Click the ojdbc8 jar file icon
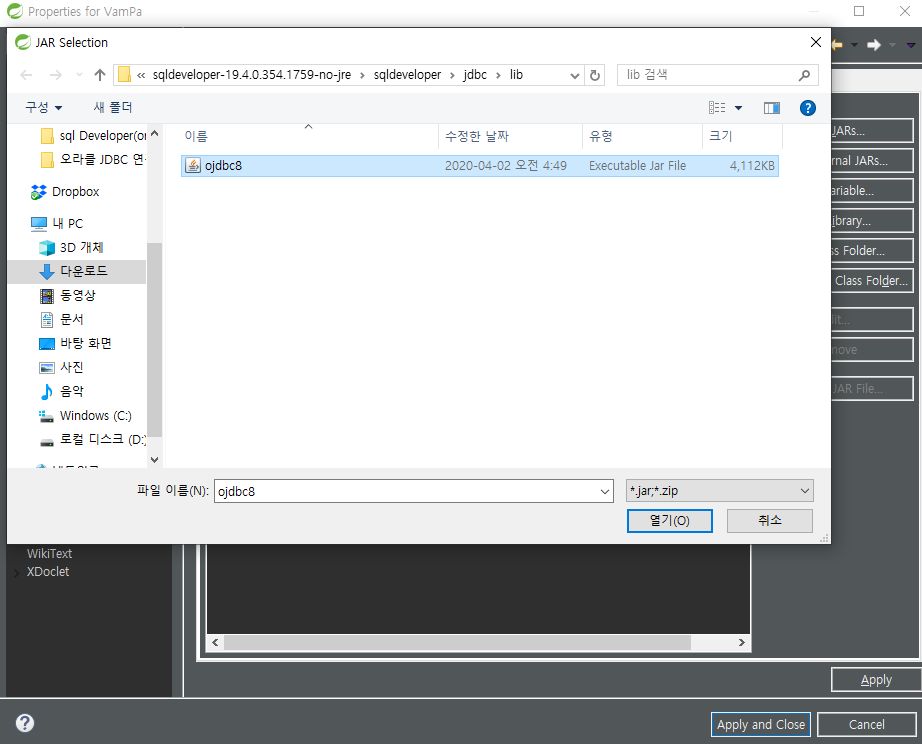The image size is (922, 744). coord(193,166)
